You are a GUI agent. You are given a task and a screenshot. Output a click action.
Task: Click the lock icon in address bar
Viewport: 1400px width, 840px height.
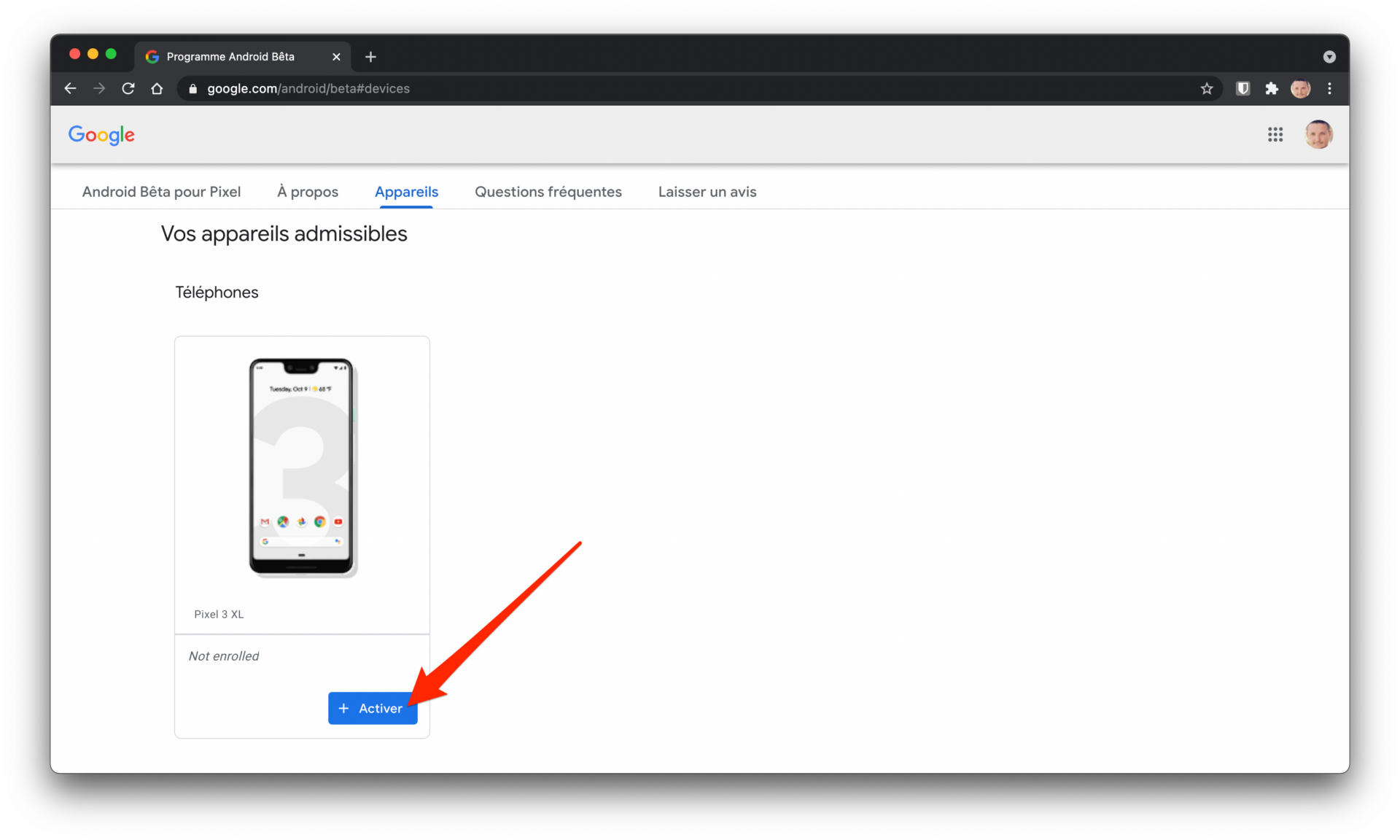193,89
